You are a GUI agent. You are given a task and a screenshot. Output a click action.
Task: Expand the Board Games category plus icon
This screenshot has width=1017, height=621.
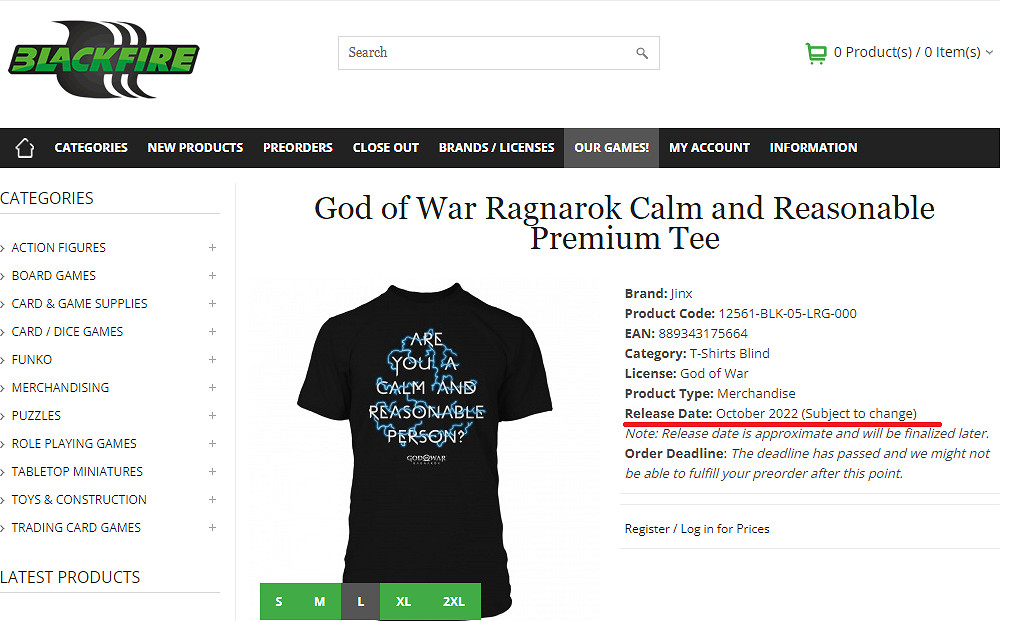point(212,276)
